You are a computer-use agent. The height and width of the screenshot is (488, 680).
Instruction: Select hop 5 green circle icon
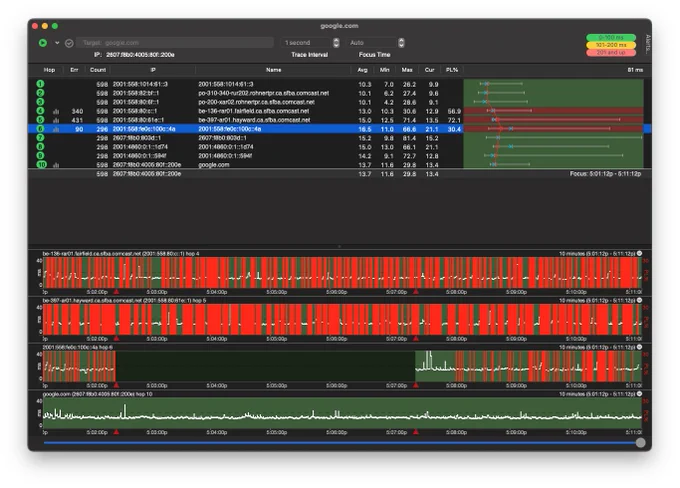click(x=40, y=120)
